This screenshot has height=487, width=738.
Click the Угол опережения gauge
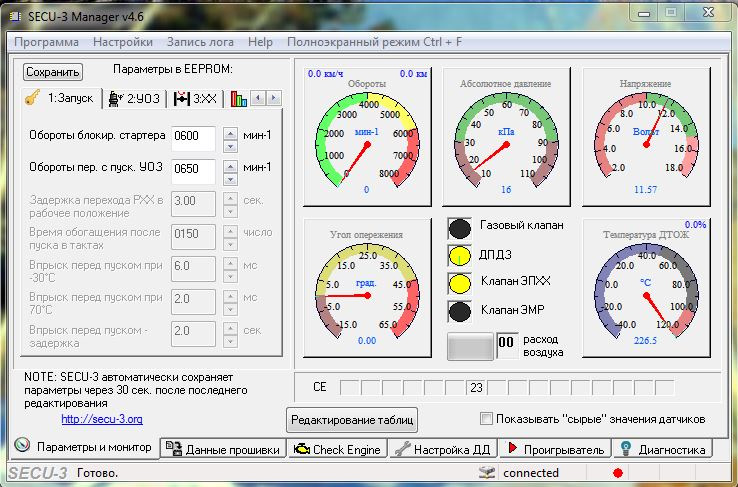point(367,288)
